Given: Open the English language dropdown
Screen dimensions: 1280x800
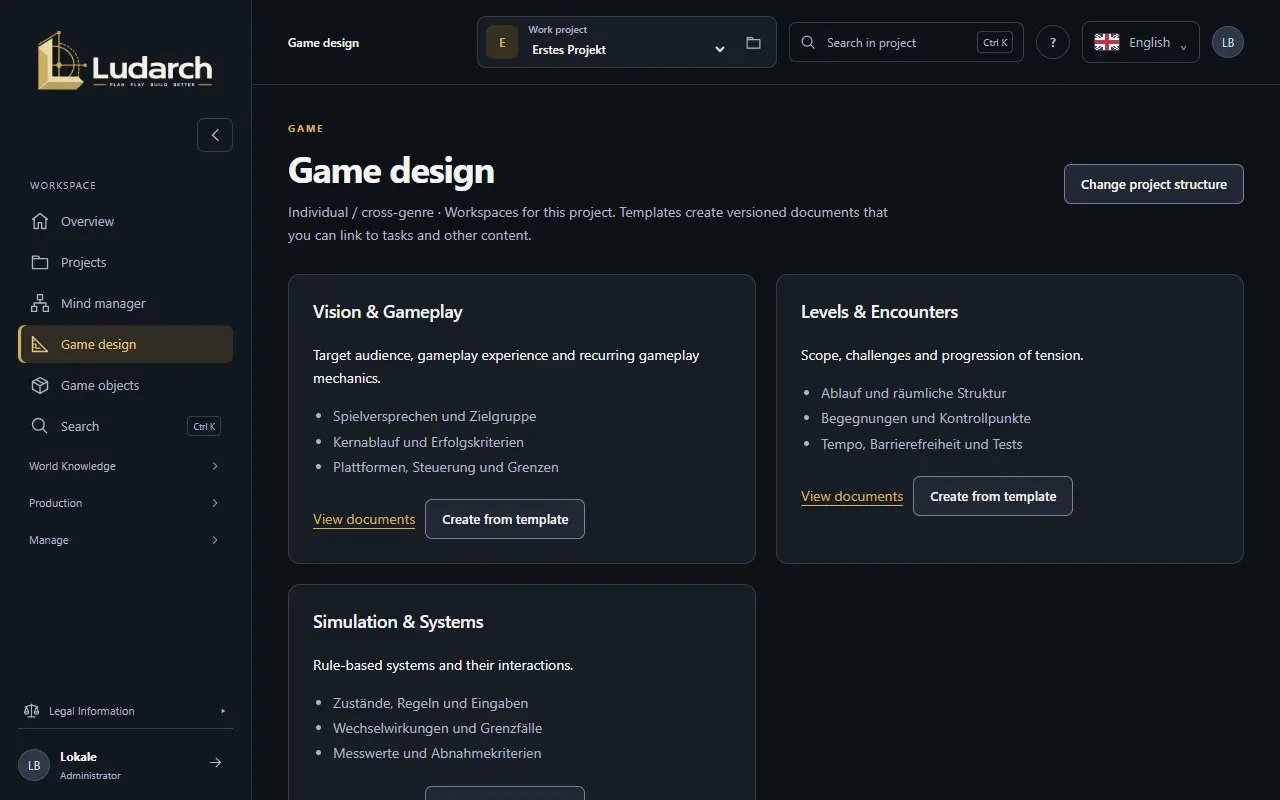Looking at the screenshot, I should pyautogui.click(x=1141, y=42).
